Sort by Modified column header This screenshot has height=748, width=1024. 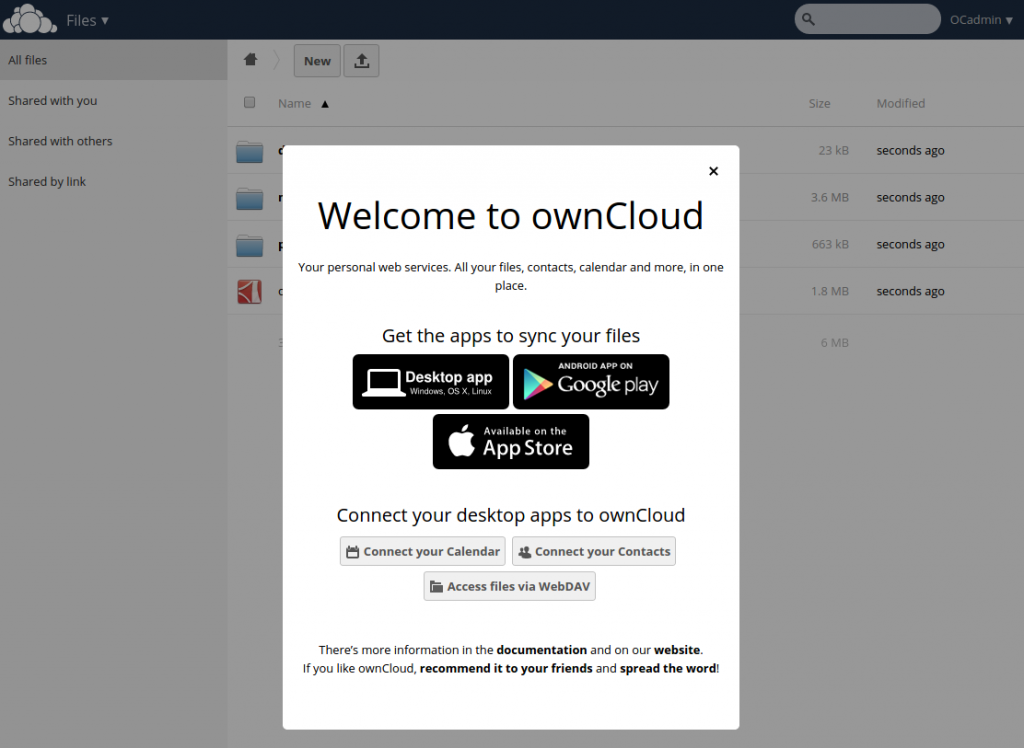(901, 103)
